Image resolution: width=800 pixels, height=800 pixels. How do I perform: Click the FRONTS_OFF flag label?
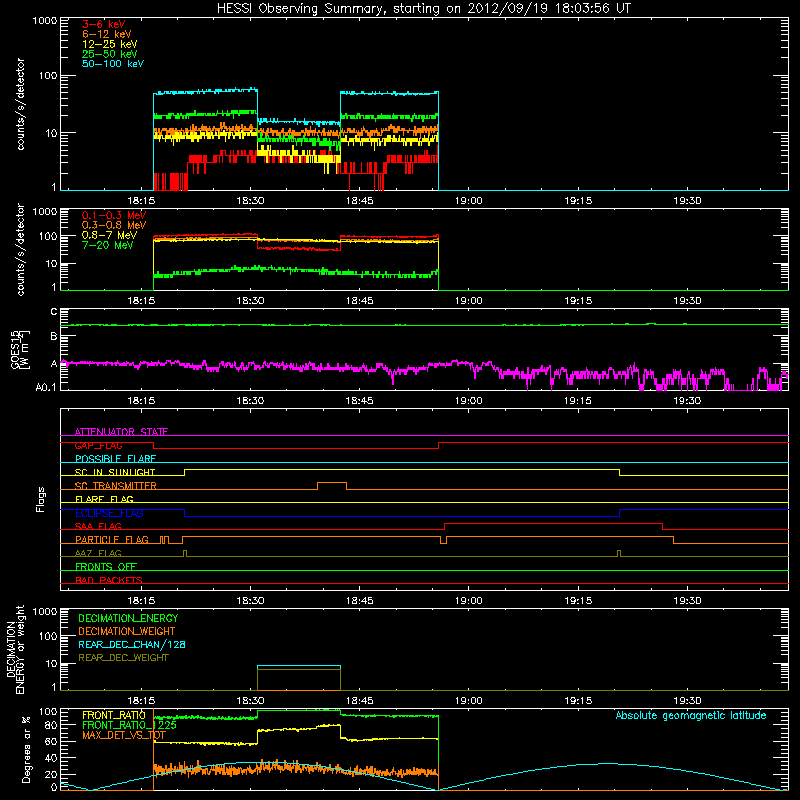106,567
